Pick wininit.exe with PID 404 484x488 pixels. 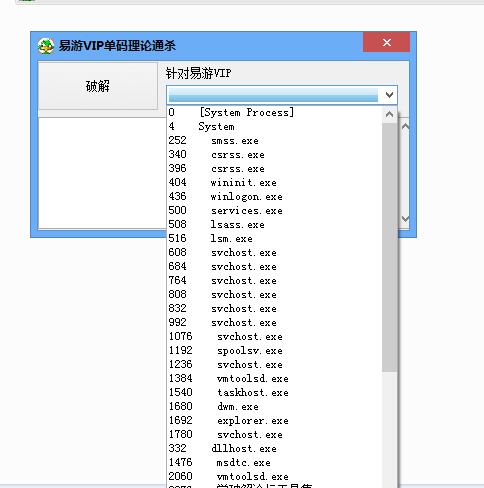point(274,182)
